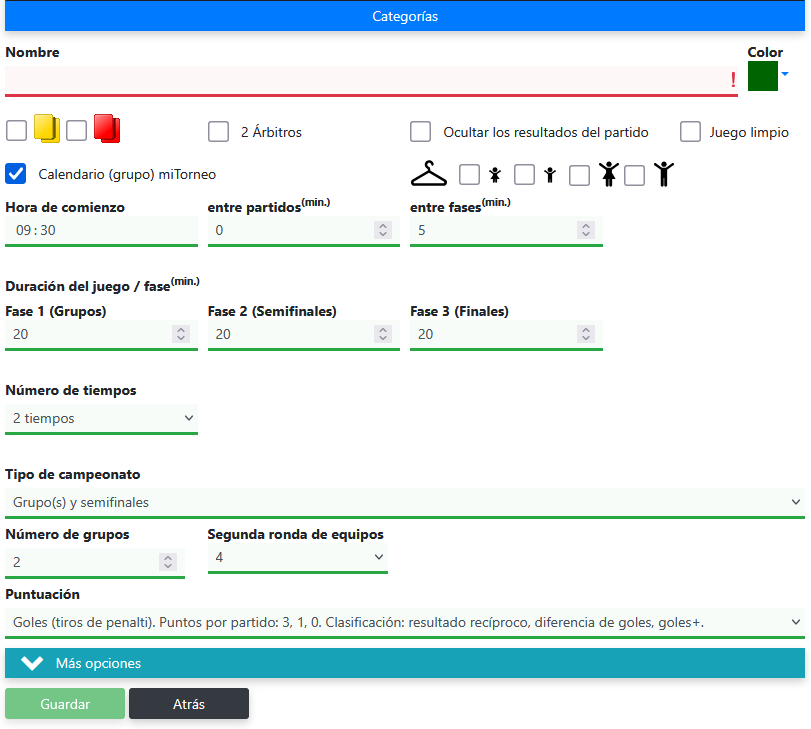This screenshot has width=811, height=729.
Task: Click the red card icon
Action: 107,128
